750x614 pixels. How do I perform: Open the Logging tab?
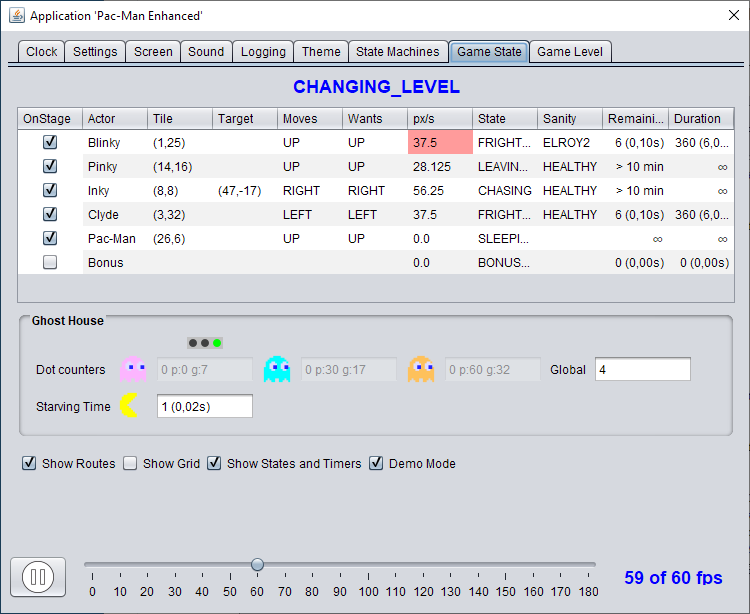(263, 52)
